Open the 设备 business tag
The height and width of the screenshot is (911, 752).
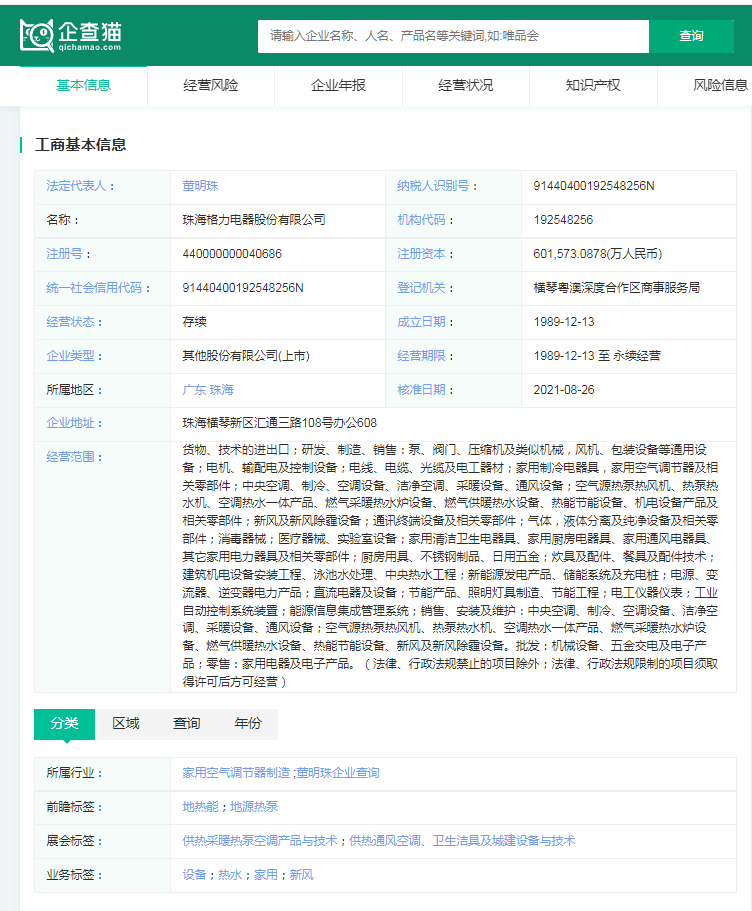coord(194,874)
